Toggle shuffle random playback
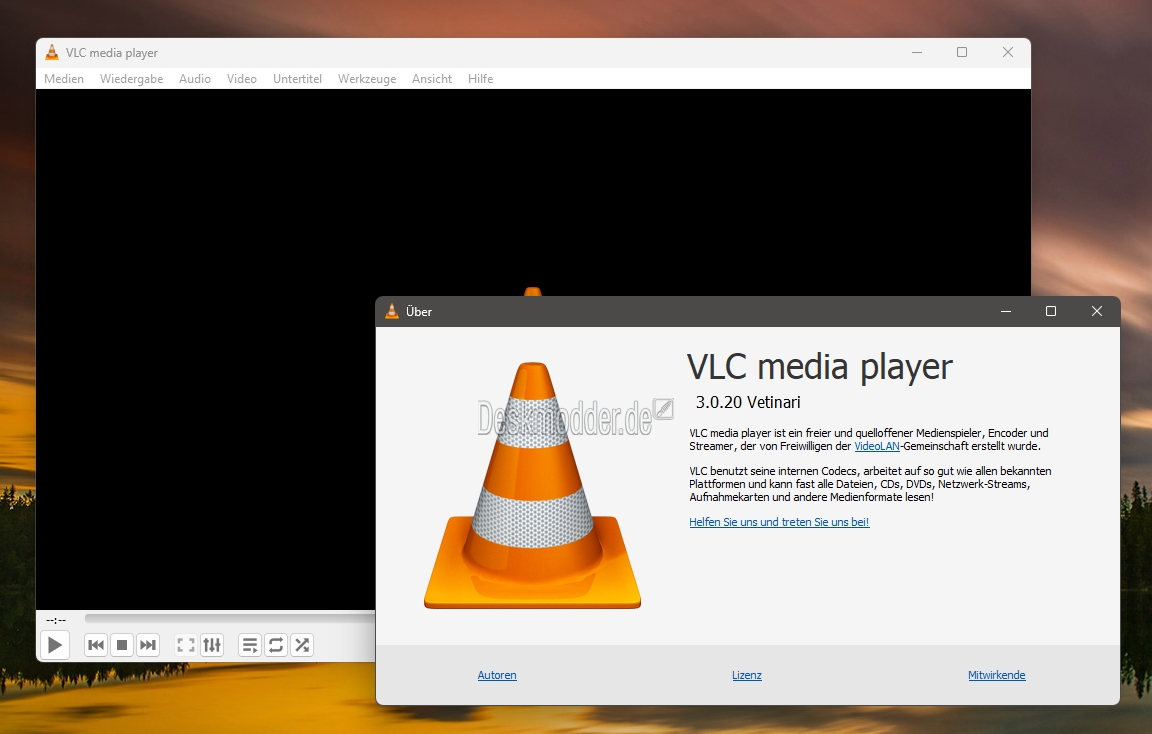Viewport: 1152px width, 734px height. tap(302, 645)
